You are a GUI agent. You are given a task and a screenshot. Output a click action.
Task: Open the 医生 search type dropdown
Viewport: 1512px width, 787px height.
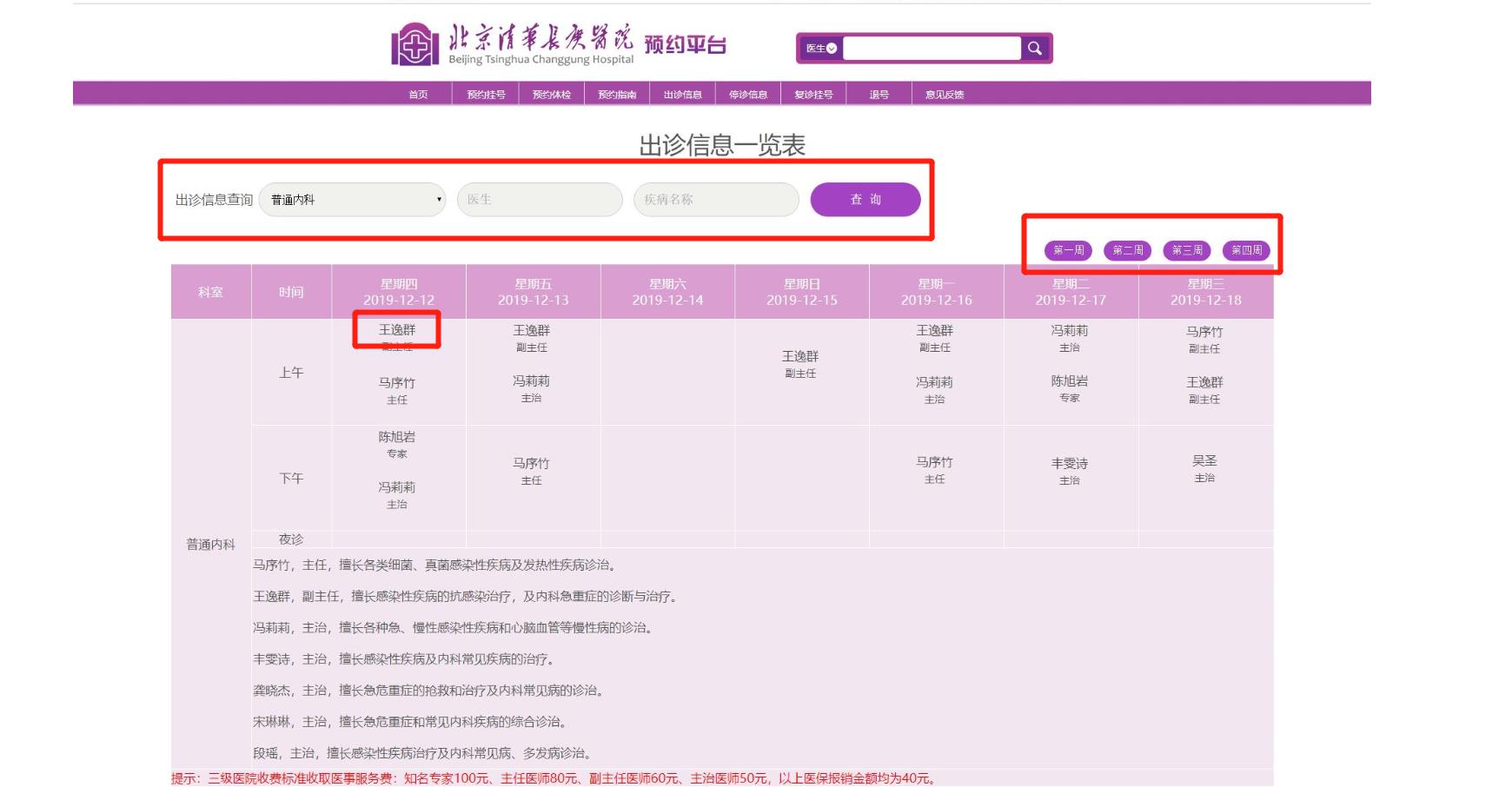pos(820,49)
